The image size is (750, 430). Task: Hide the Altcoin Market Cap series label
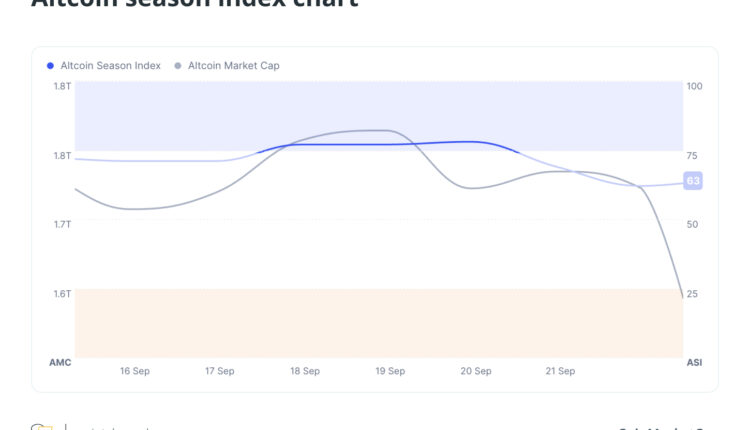(233, 66)
